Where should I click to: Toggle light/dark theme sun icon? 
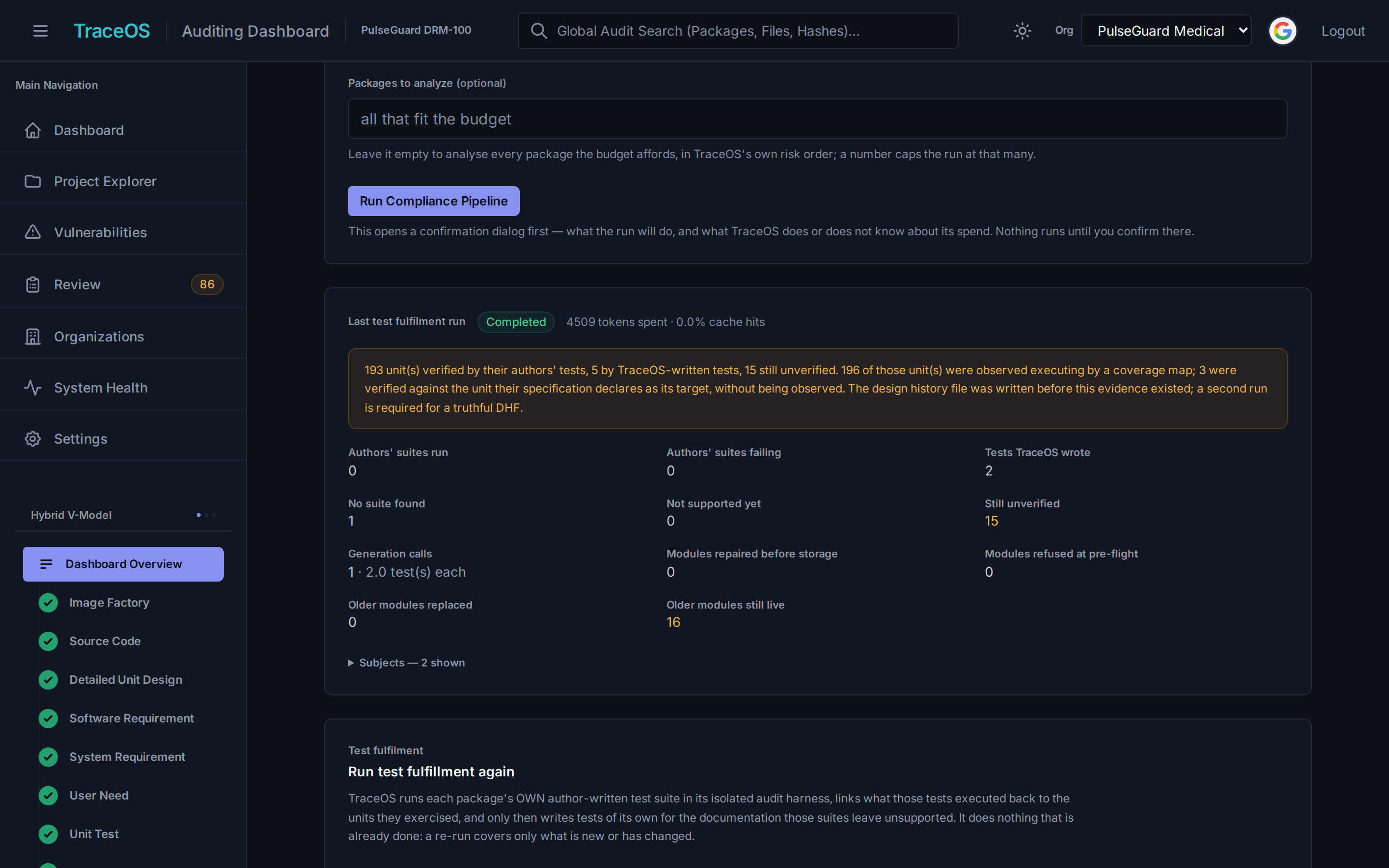point(1022,31)
